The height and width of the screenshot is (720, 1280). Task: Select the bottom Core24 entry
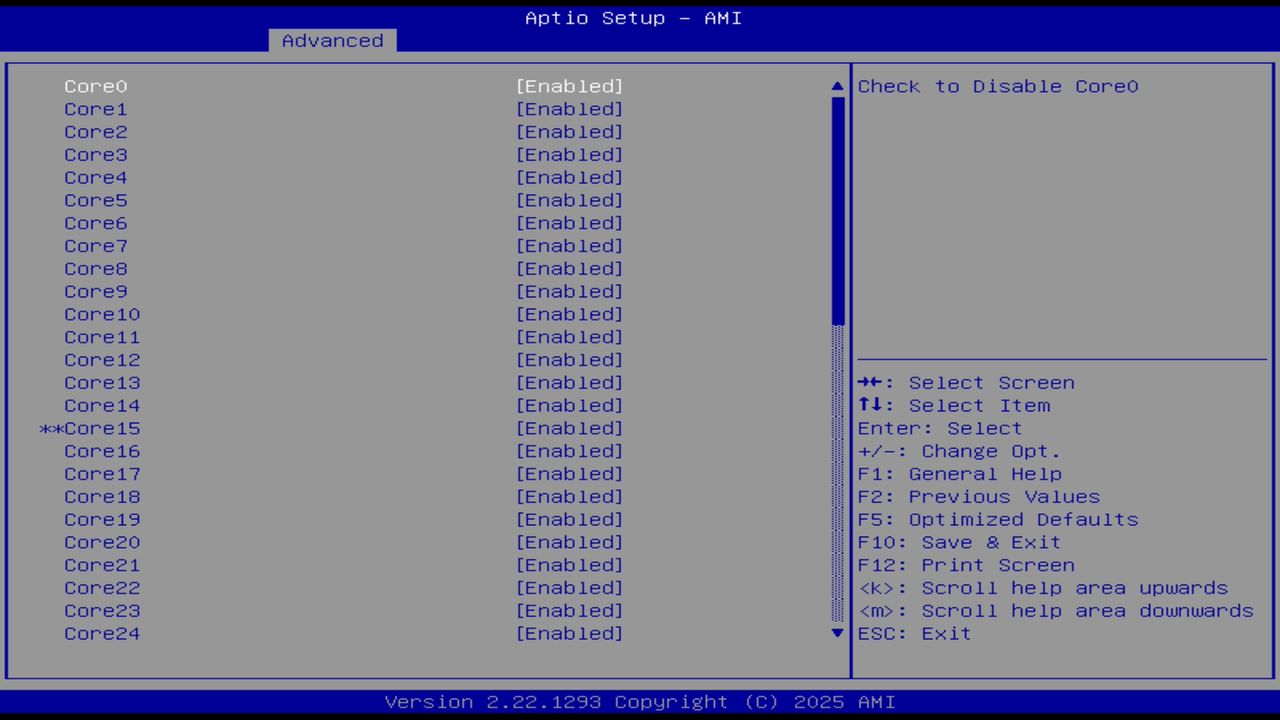(x=101, y=633)
